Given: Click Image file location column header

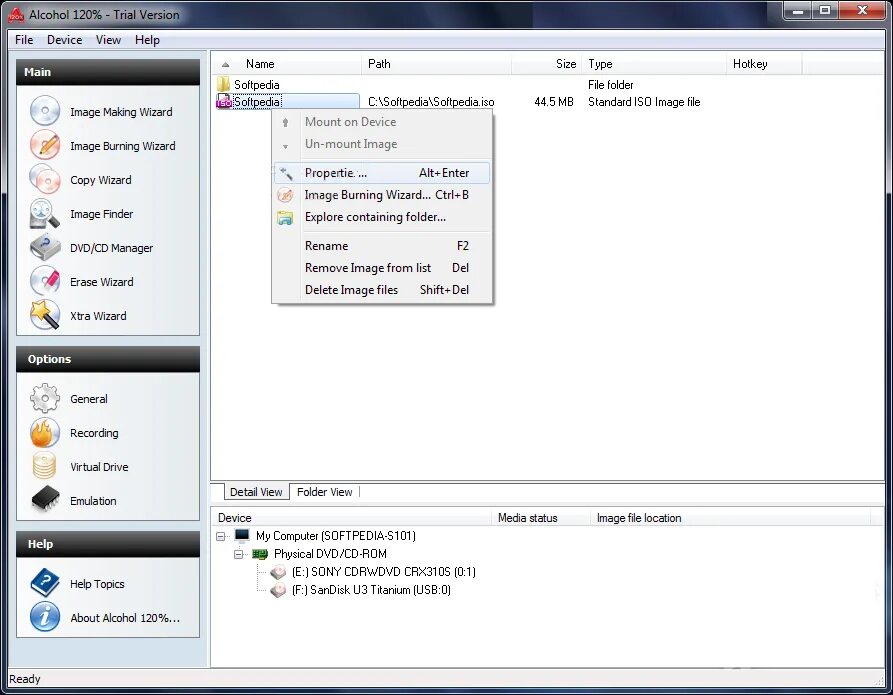Looking at the screenshot, I should point(730,518).
